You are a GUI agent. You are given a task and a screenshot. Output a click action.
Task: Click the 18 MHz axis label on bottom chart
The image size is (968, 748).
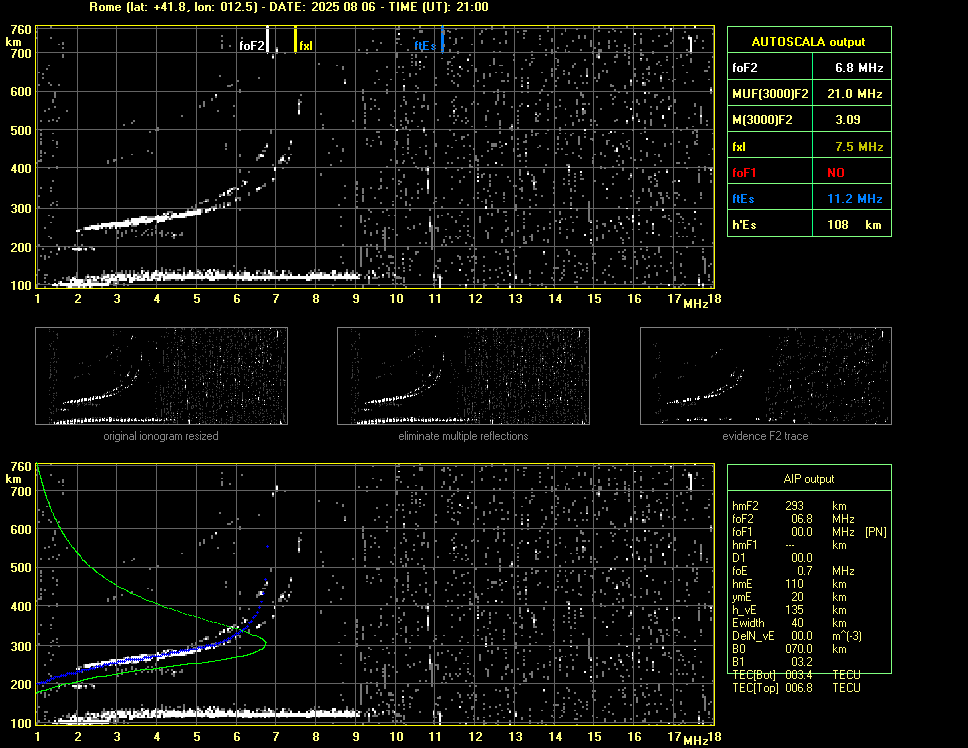click(714, 737)
